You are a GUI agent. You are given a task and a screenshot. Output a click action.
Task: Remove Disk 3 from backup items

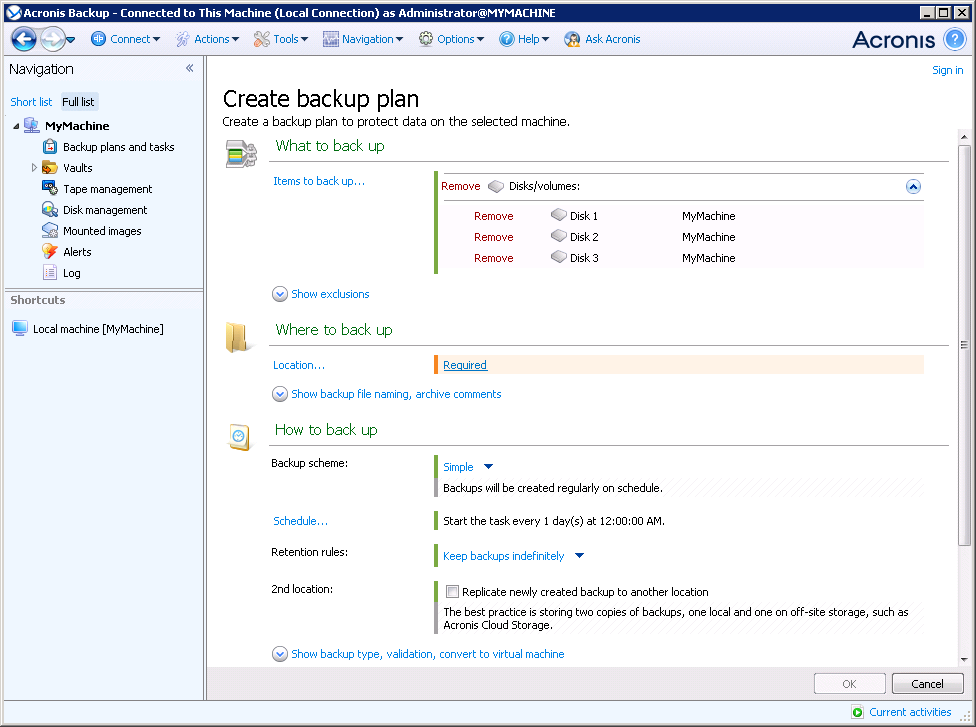494,258
